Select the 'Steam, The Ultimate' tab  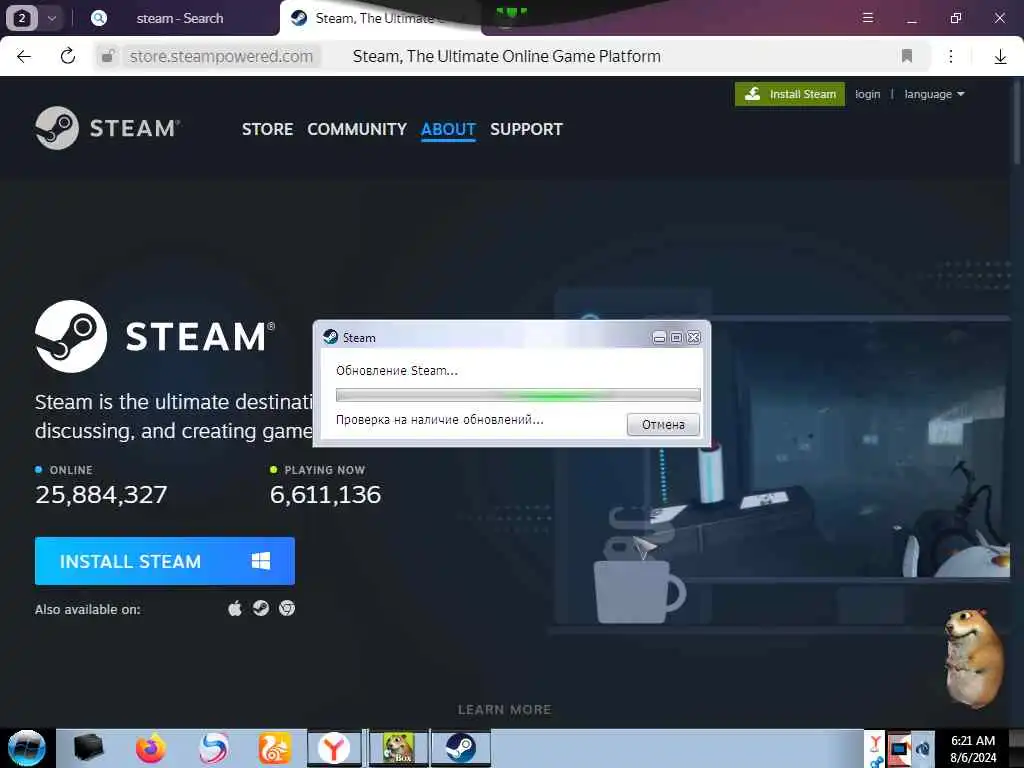379,18
